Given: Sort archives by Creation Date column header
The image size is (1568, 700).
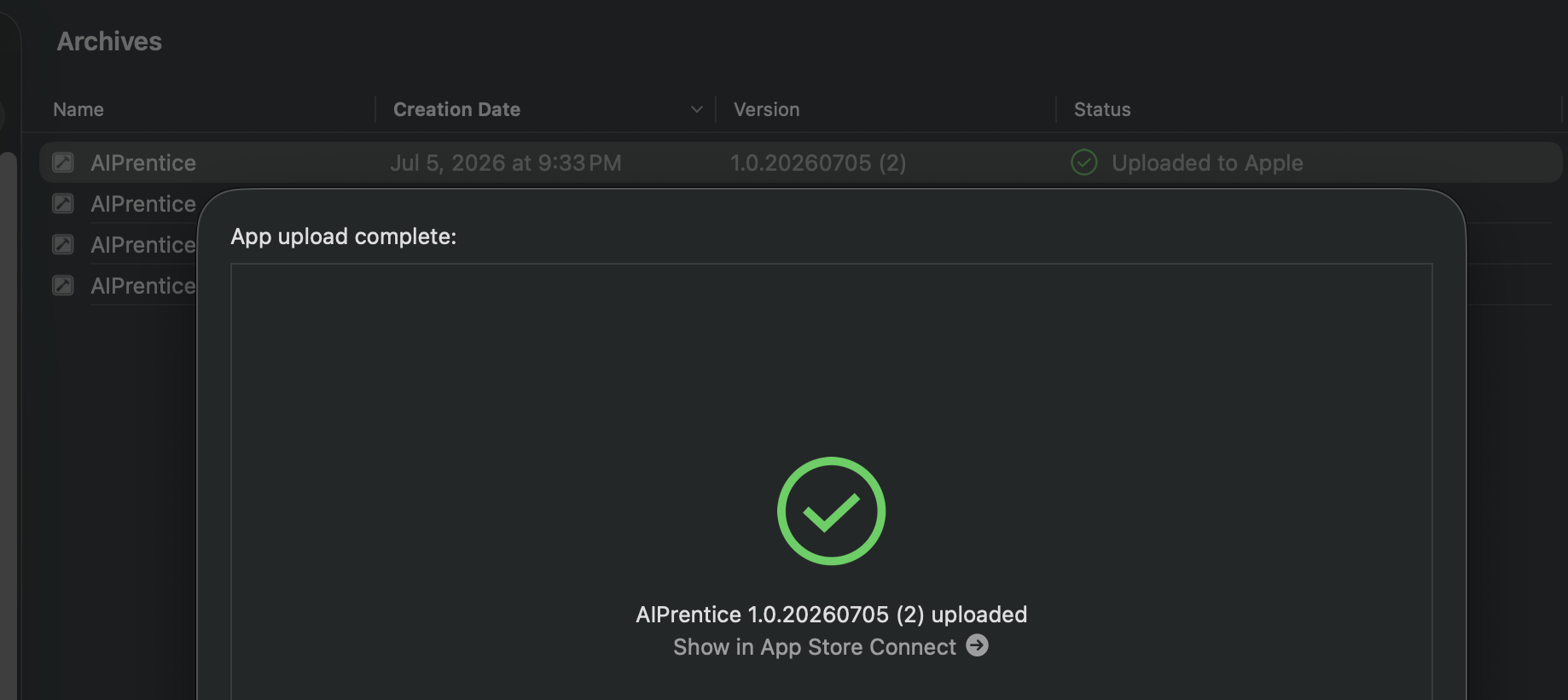Looking at the screenshot, I should 456,109.
